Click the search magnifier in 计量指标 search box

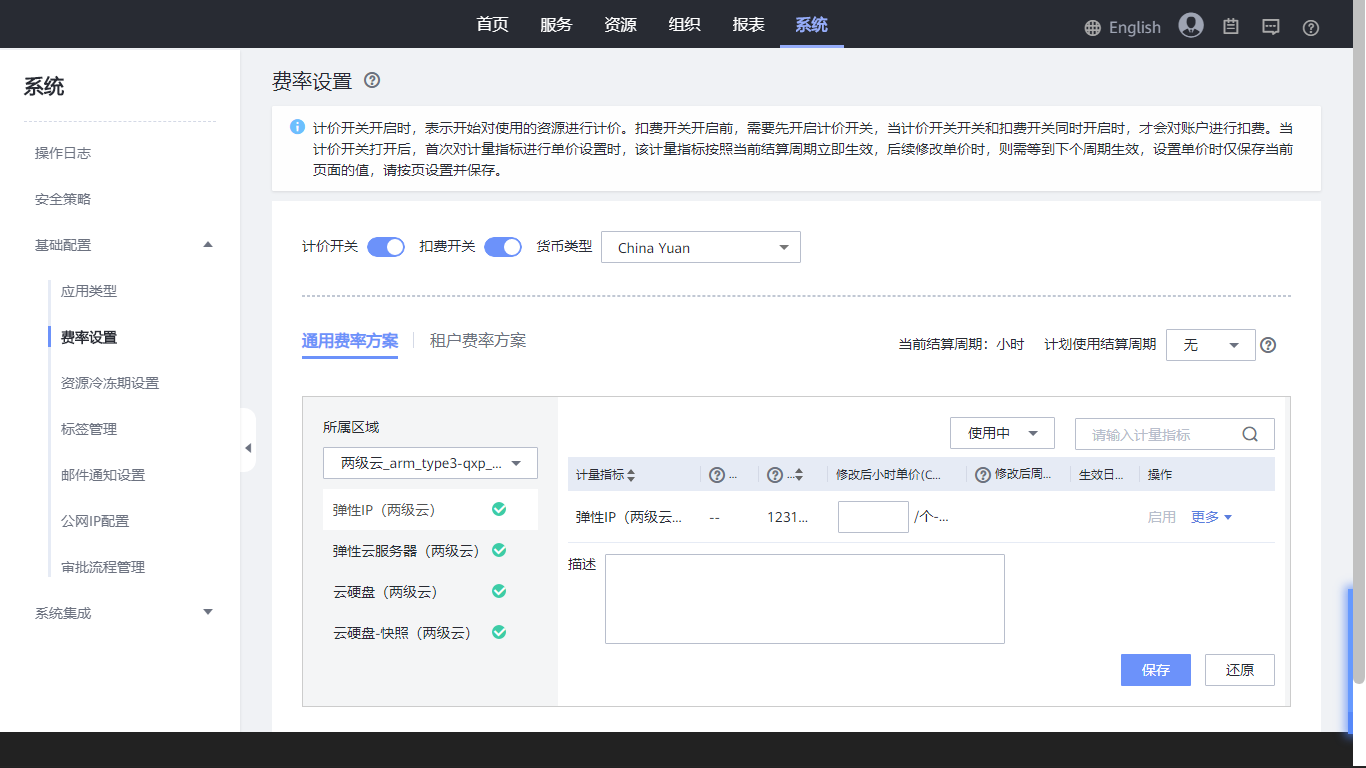1250,434
